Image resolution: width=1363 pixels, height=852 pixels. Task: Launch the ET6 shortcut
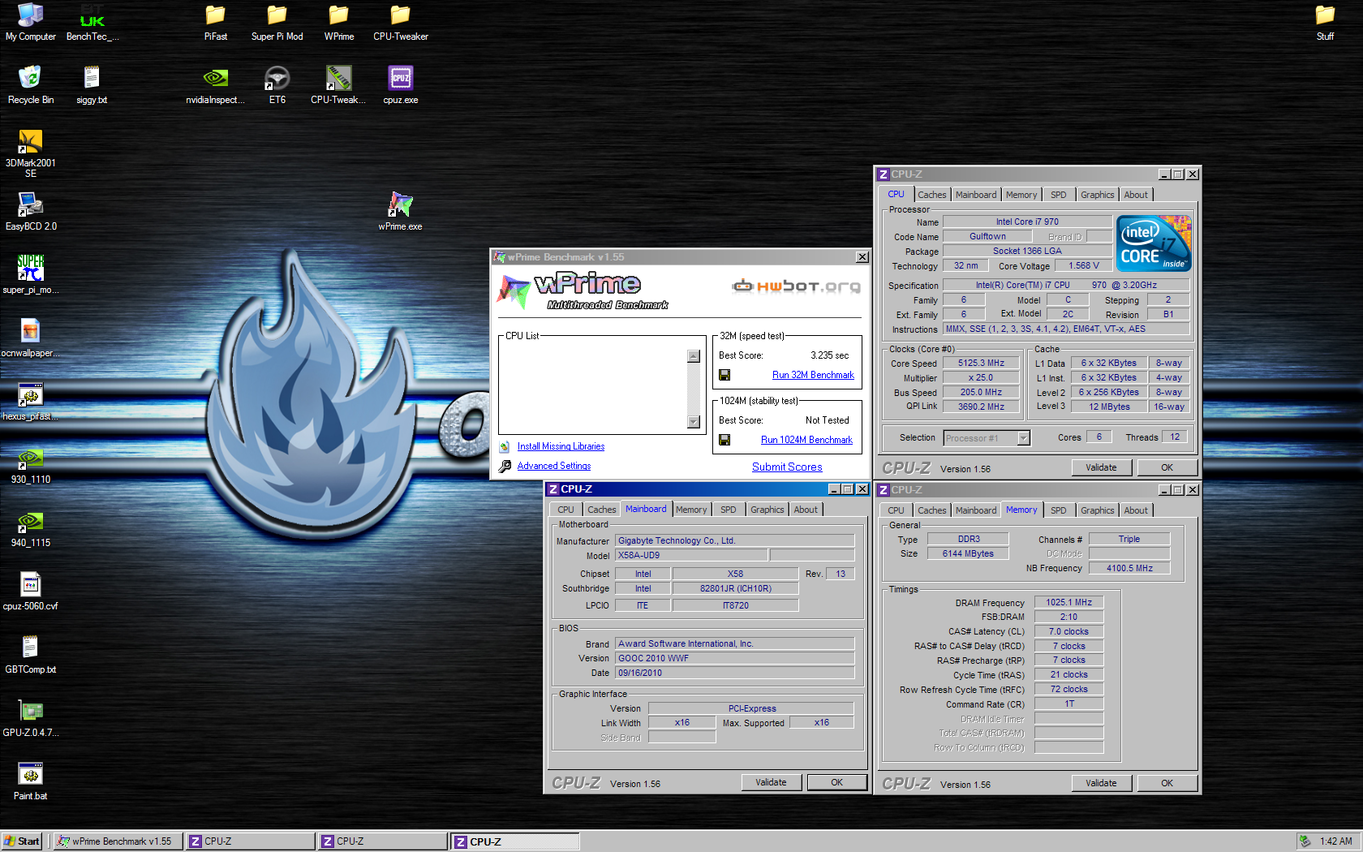277,85
